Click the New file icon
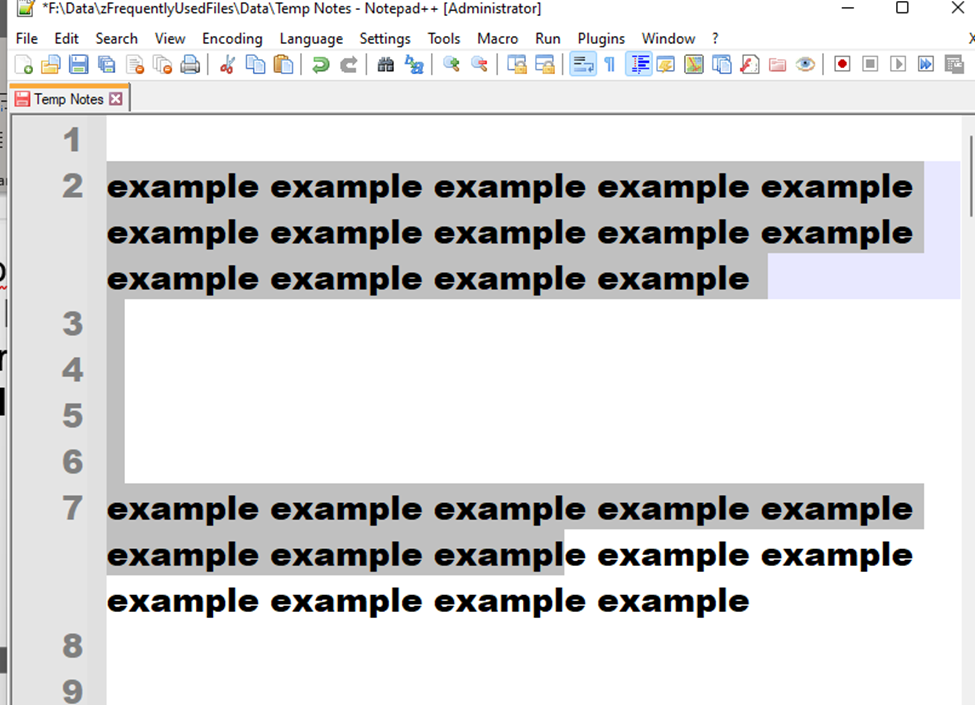This screenshot has width=975, height=705. pyautogui.click(x=24, y=65)
